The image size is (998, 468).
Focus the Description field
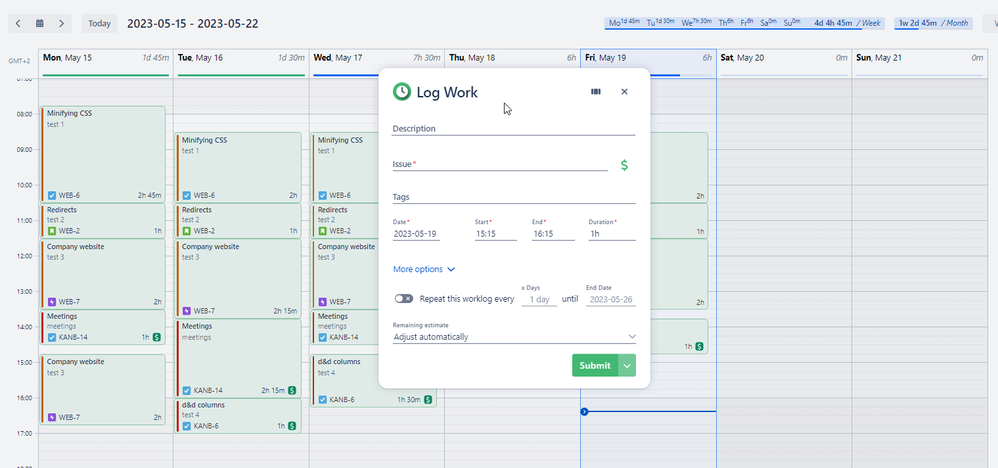514,129
